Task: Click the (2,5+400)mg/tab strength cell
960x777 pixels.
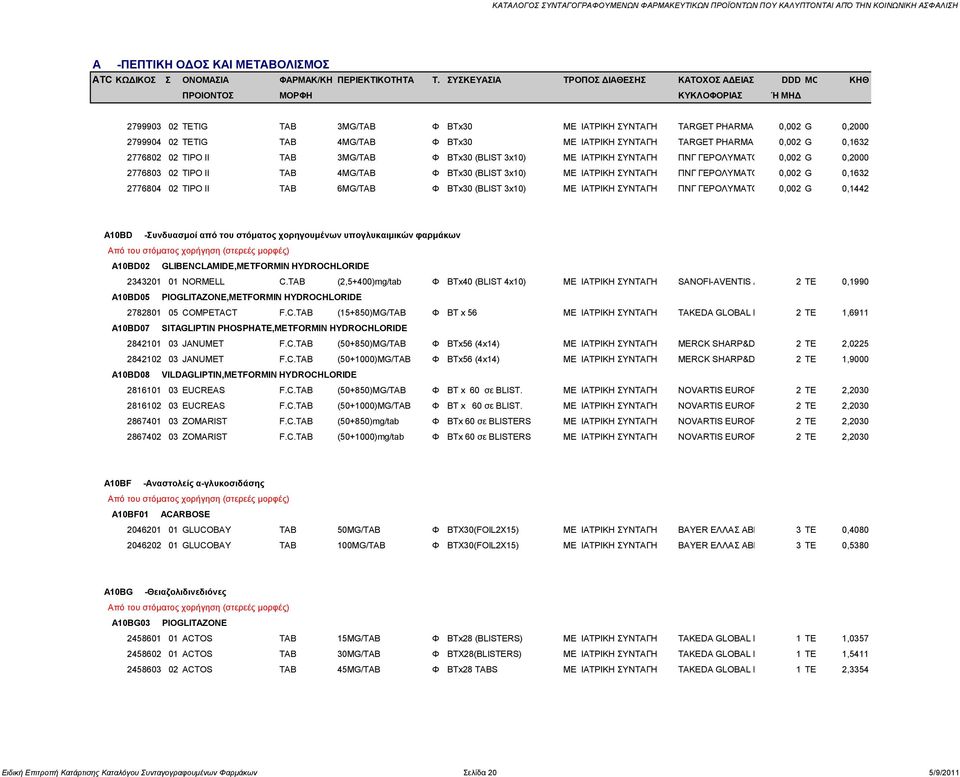Action: tap(369, 282)
